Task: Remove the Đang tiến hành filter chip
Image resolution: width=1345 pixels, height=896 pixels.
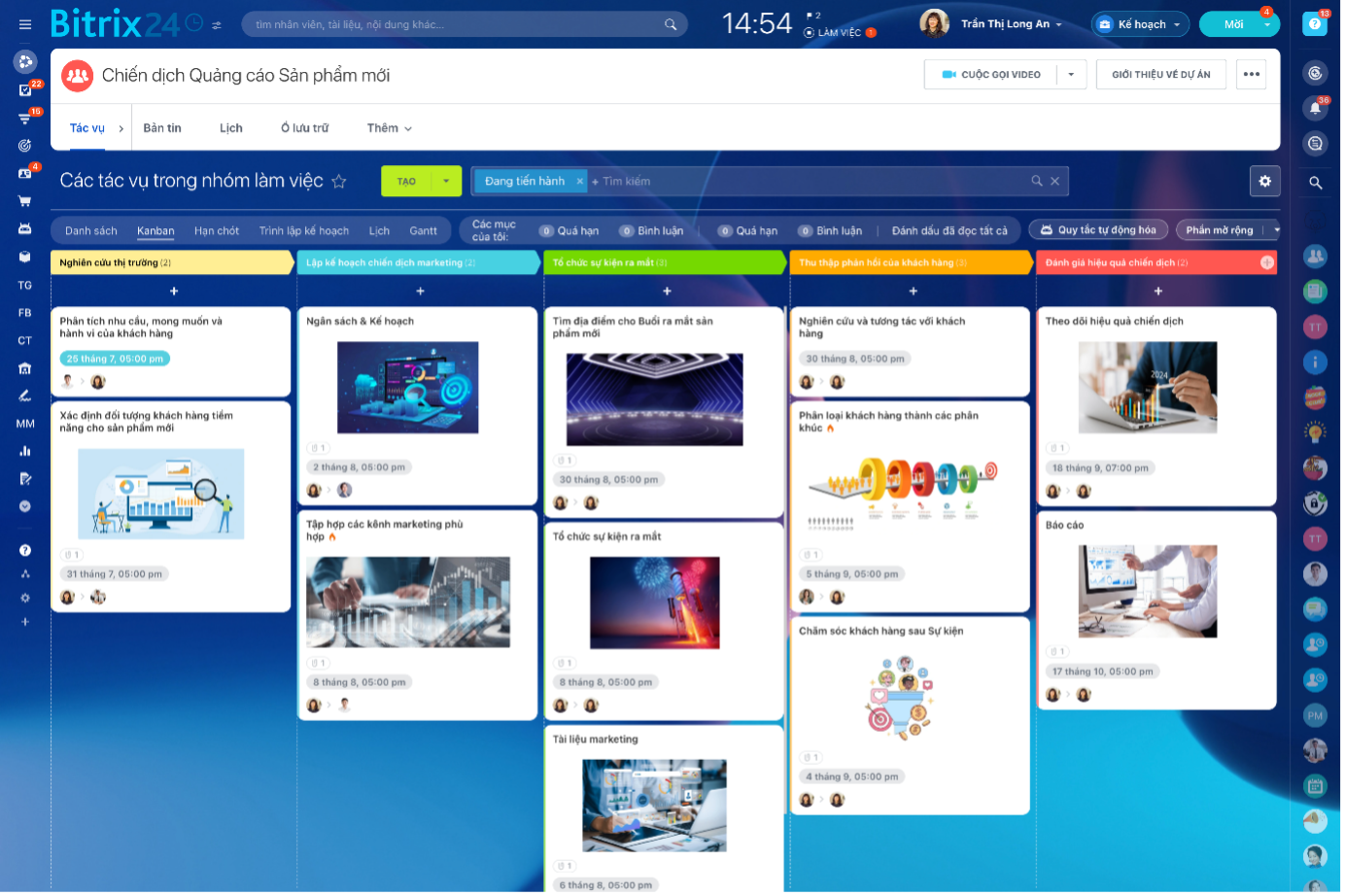Action: [x=580, y=181]
